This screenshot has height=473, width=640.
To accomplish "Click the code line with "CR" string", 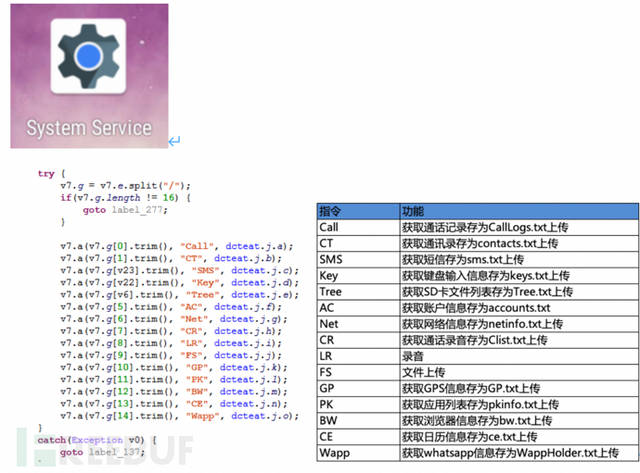I will click(171, 331).
